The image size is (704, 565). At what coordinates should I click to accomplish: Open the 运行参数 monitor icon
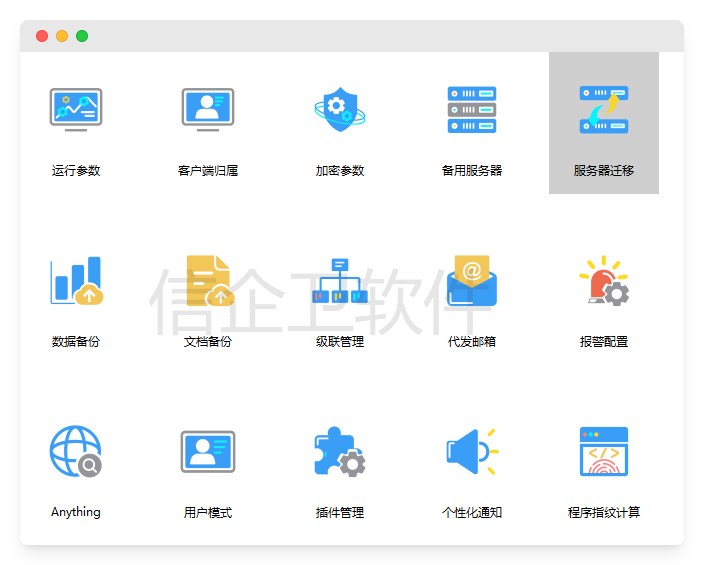(76, 109)
